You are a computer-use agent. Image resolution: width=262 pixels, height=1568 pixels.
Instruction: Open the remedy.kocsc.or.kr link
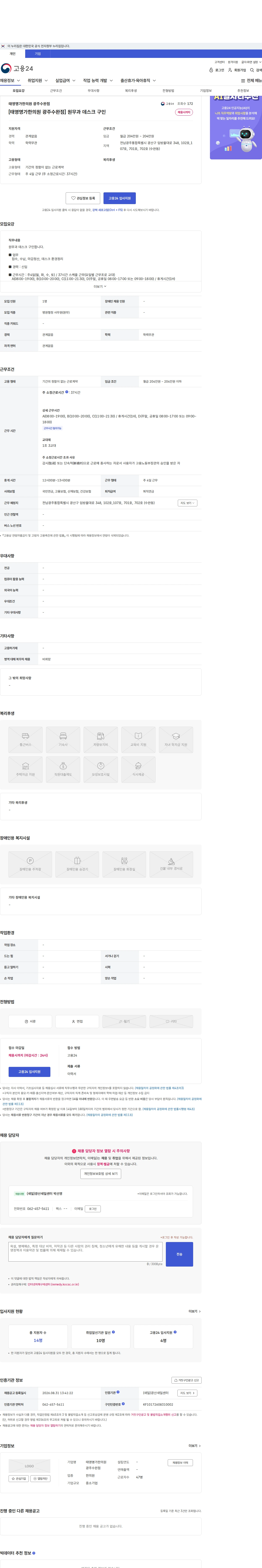[x=53, y=1284]
